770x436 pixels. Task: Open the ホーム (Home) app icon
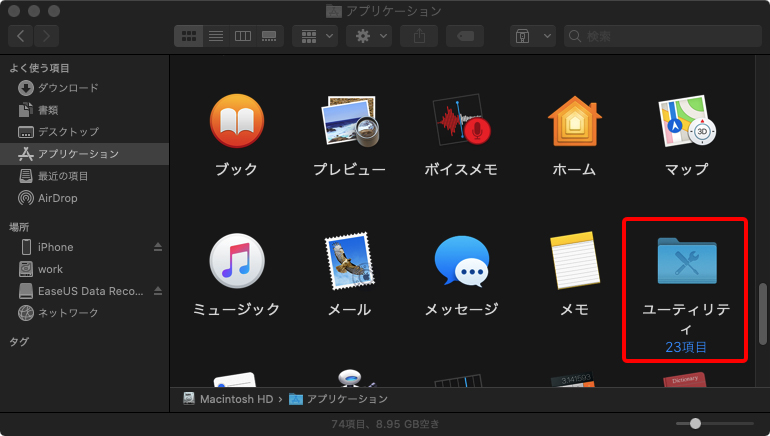click(574, 121)
